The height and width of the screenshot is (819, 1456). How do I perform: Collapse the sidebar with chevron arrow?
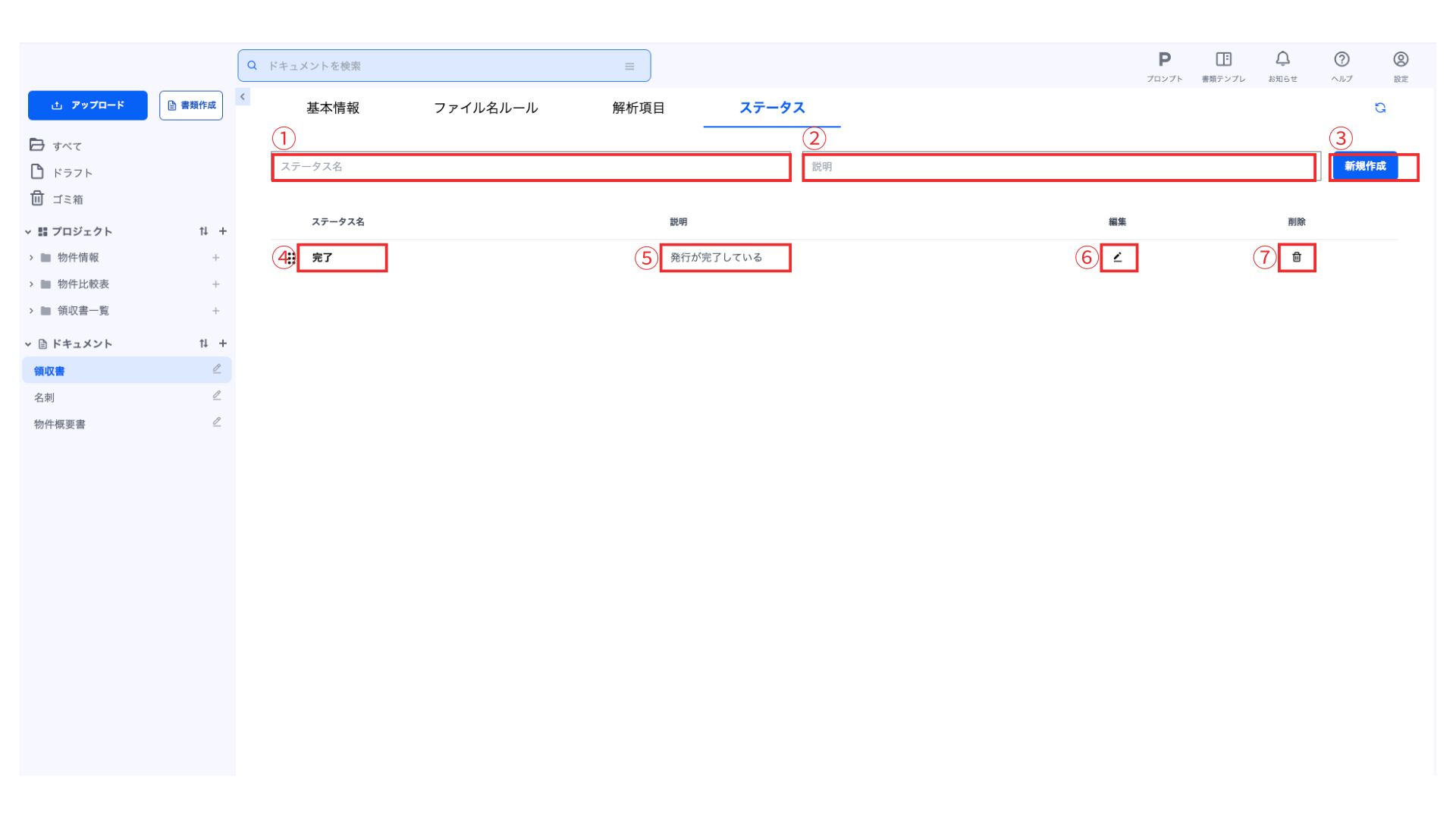point(243,96)
